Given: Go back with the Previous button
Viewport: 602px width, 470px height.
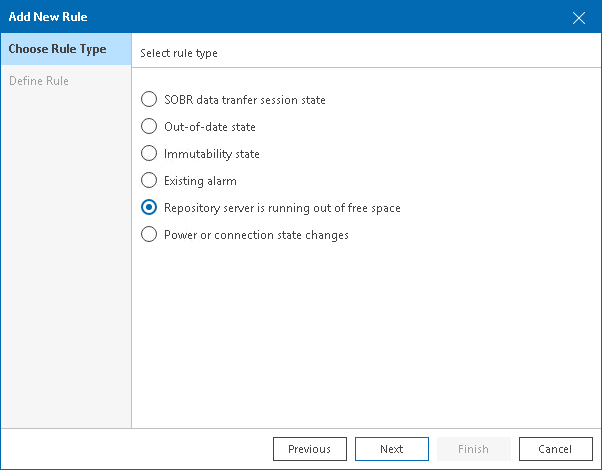Looking at the screenshot, I should coord(309,449).
